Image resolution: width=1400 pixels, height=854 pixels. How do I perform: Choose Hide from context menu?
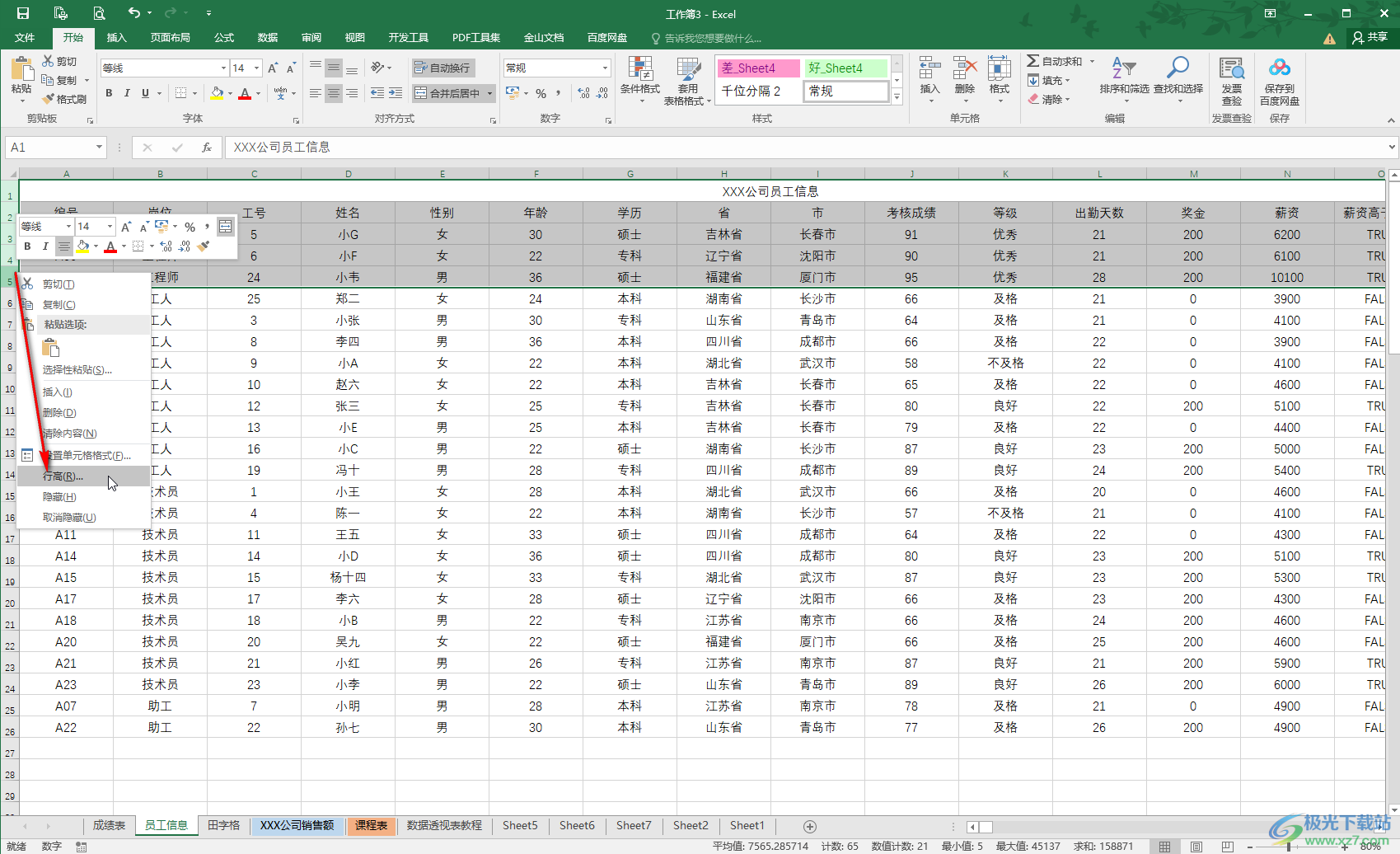pos(82,497)
